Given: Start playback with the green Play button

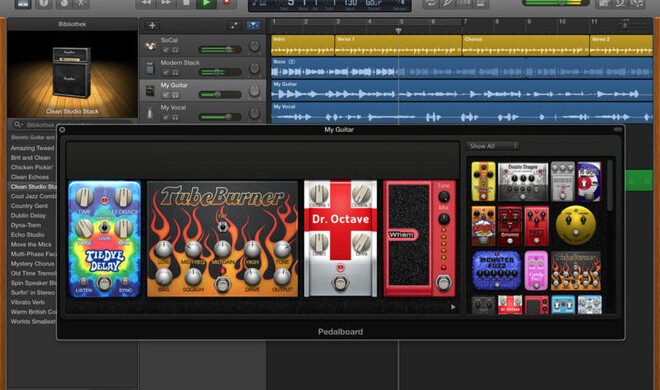Looking at the screenshot, I should pyautogui.click(x=206, y=3).
